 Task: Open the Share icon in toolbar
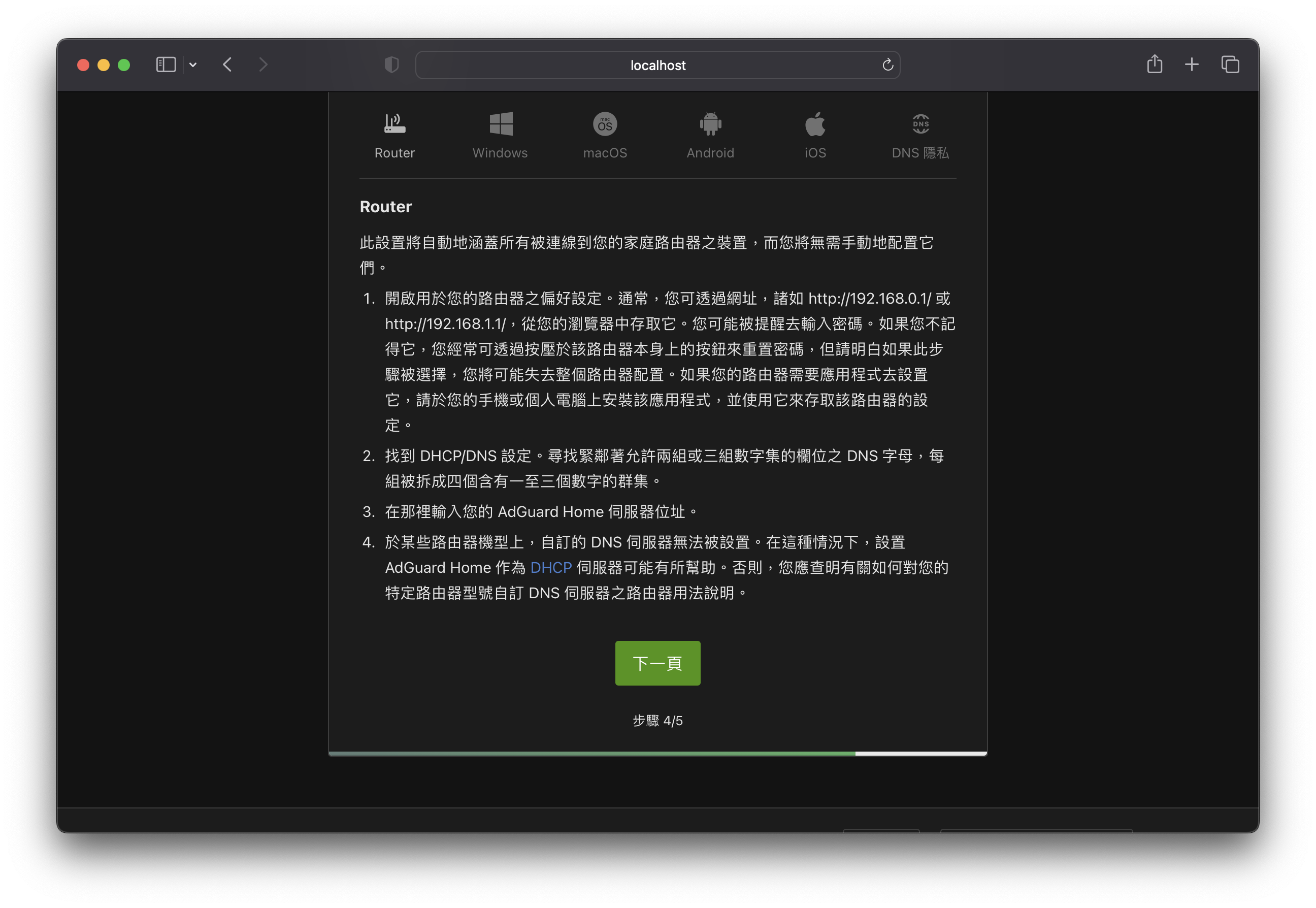(x=1154, y=63)
